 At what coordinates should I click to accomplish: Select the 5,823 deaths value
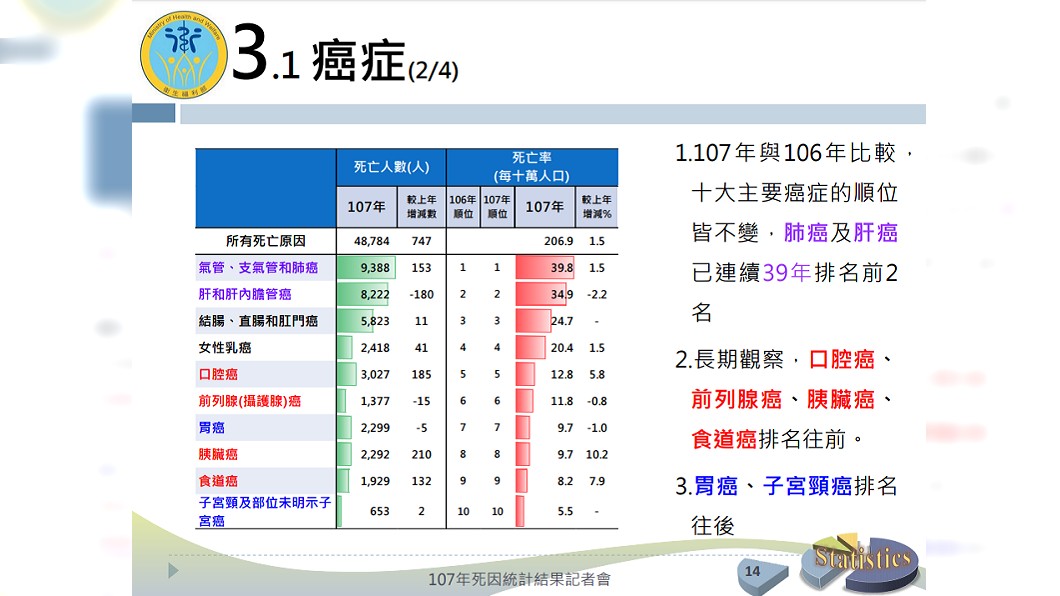tap(375, 321)
